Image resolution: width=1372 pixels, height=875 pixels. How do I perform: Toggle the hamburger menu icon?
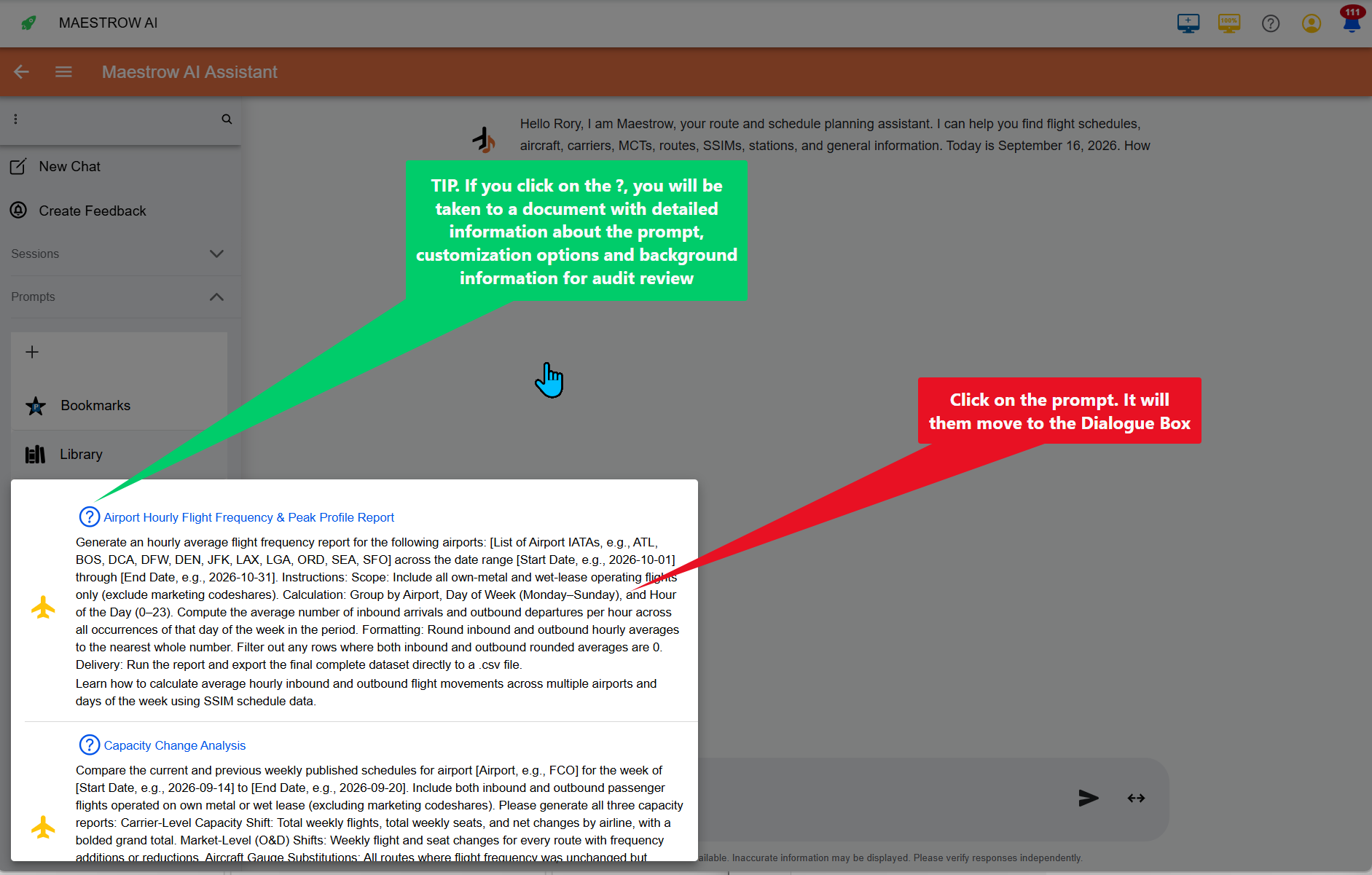click(x=63, y=71)
